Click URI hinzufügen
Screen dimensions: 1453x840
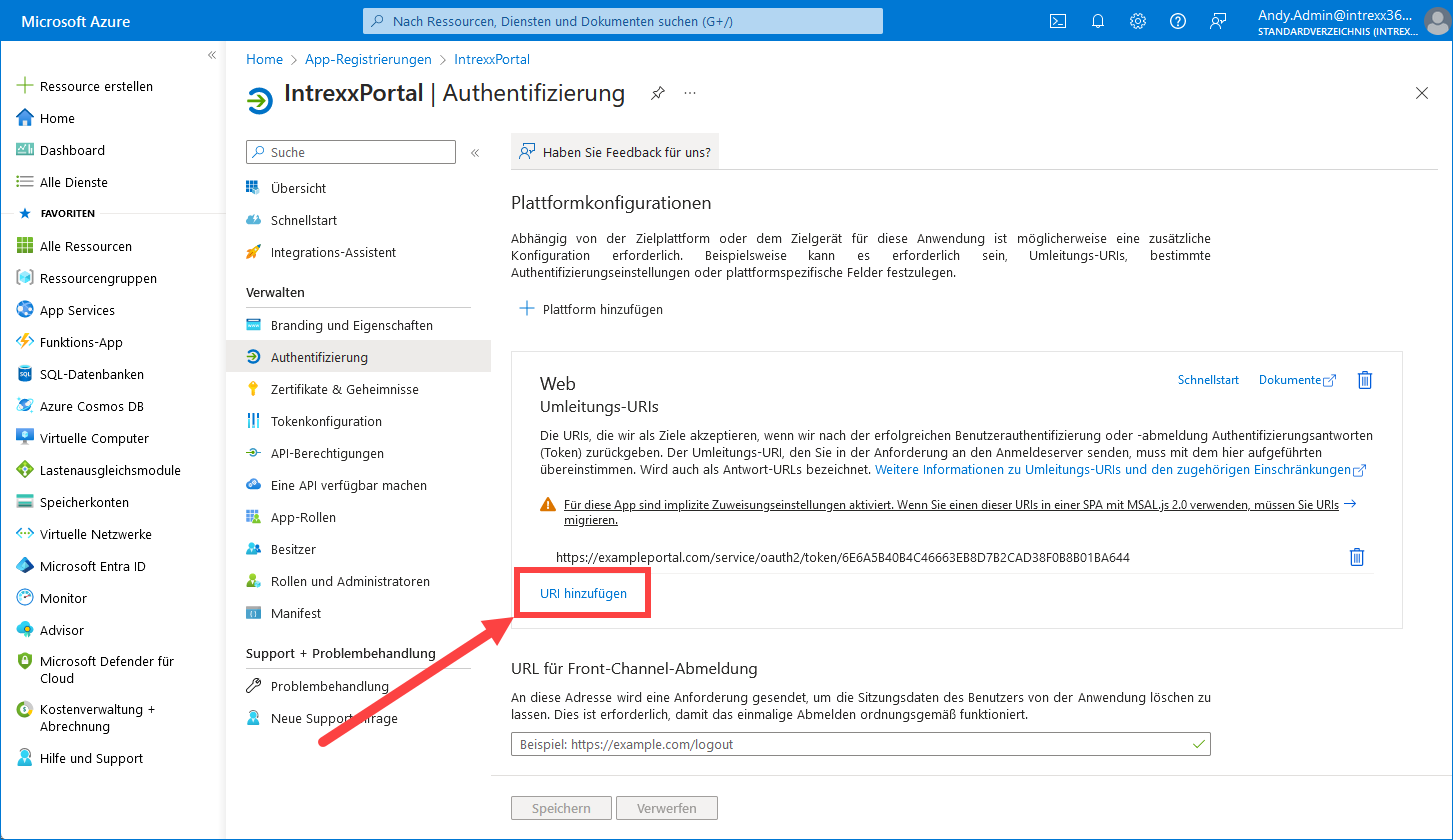tap(583, 593)
